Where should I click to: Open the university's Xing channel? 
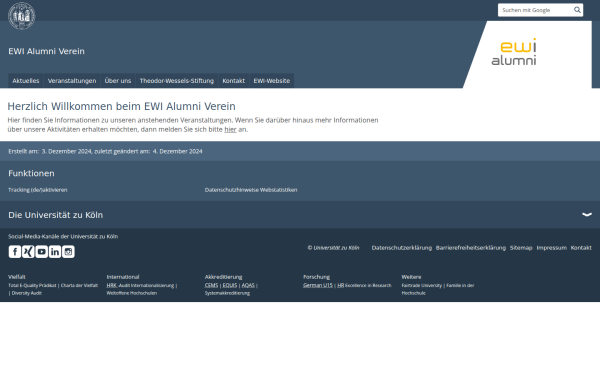pos(28,252)
